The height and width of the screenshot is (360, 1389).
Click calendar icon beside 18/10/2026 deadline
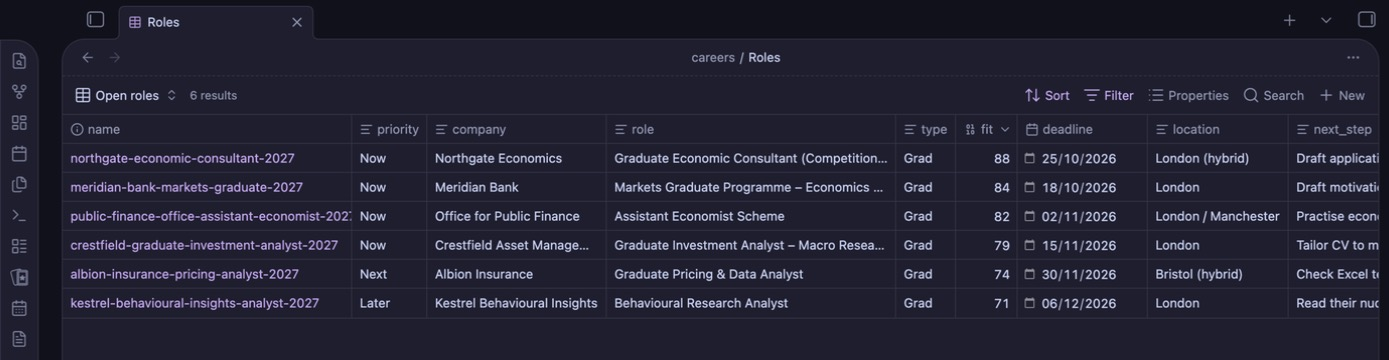[1030, 187]
